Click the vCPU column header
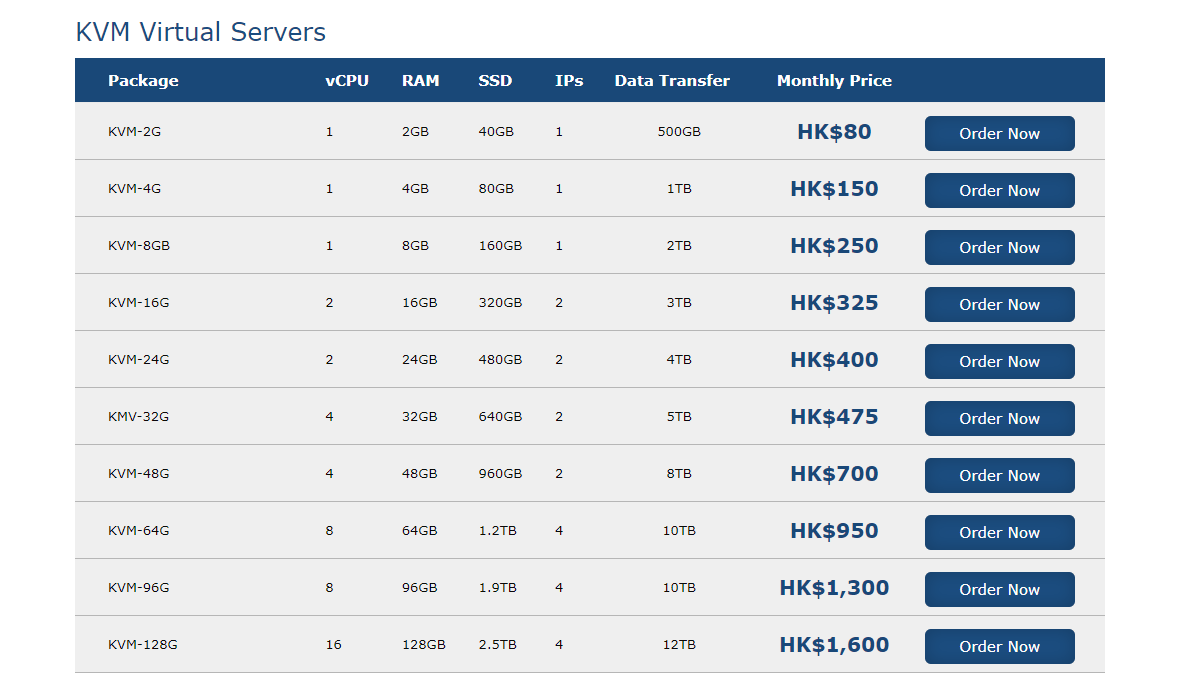This screenshot has height=690, width=1180. click(x=347, y=81)
